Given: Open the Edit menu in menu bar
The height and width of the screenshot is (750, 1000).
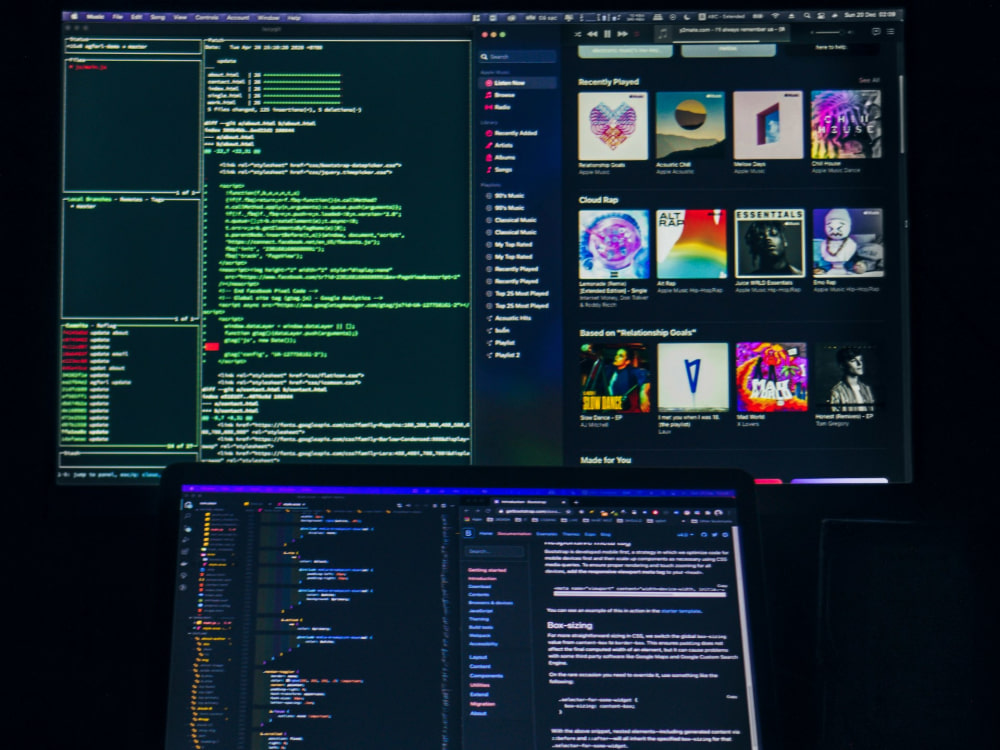Looking at the screenshot, I should tap(136, 17).
